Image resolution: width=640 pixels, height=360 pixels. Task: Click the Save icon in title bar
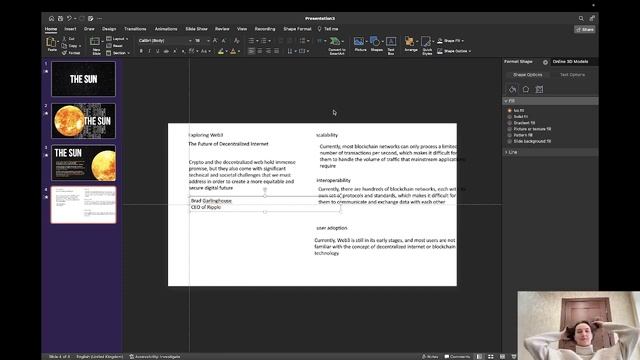(x=60, y=18)
